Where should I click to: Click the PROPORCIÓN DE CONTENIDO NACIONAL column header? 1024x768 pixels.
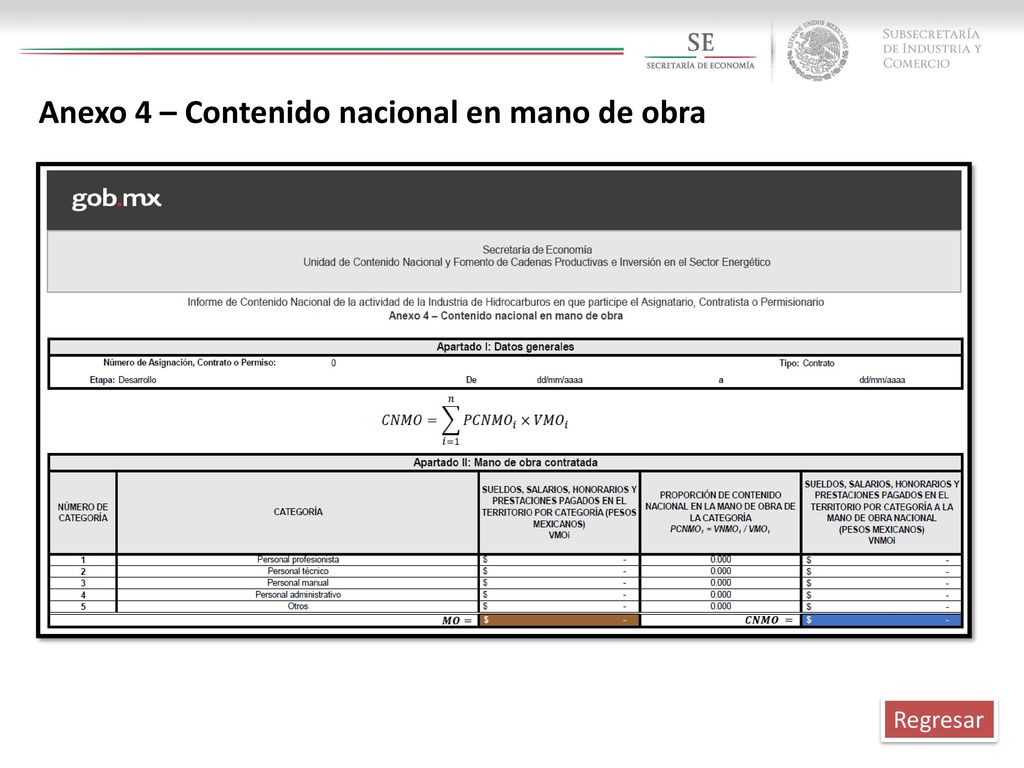720,513
